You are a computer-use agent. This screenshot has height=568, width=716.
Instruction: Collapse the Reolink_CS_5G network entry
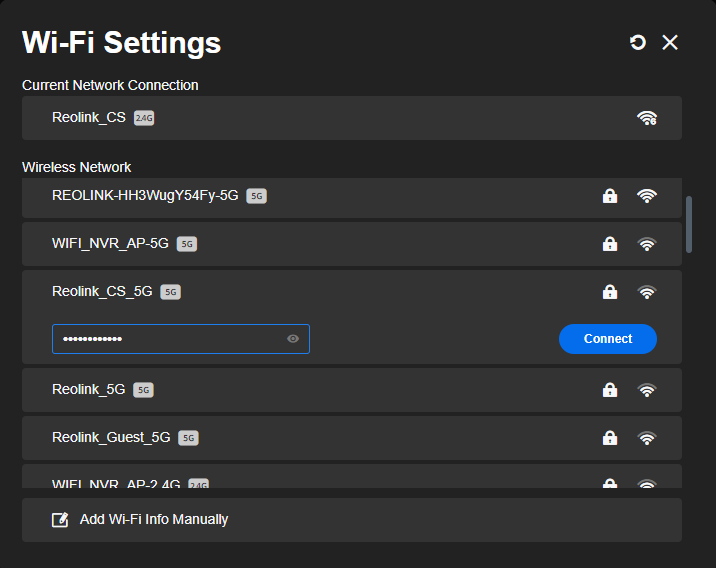[x=352, y=292]
